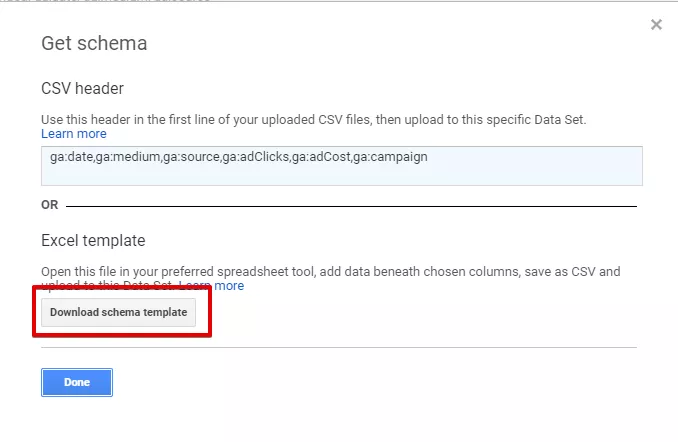678x442 pixels.
Task: Click the CSV header section heading
Action: [83, 88]
